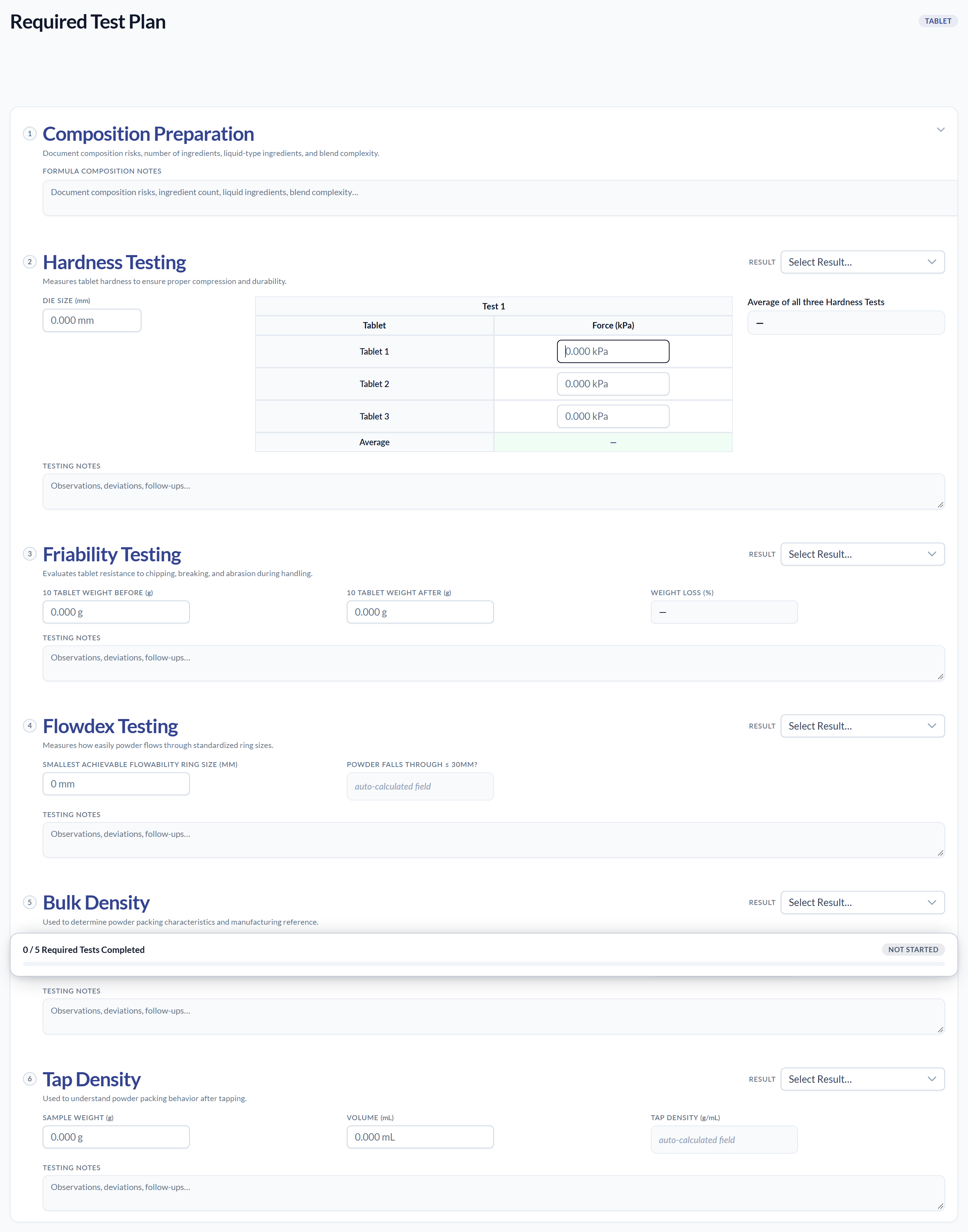Viewport: 968px width, 1232px height.
Task: Click the Test 1 table header
Action: [x=494, y=306]
